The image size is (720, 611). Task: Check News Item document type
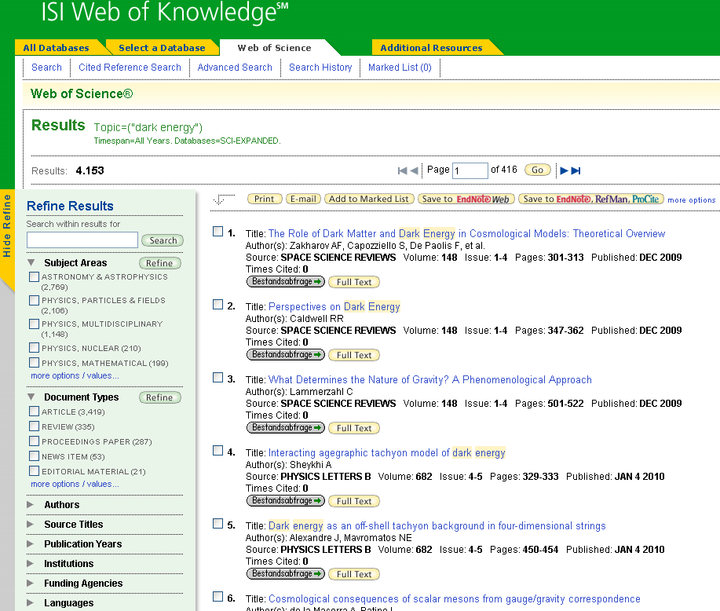[34, 456]
